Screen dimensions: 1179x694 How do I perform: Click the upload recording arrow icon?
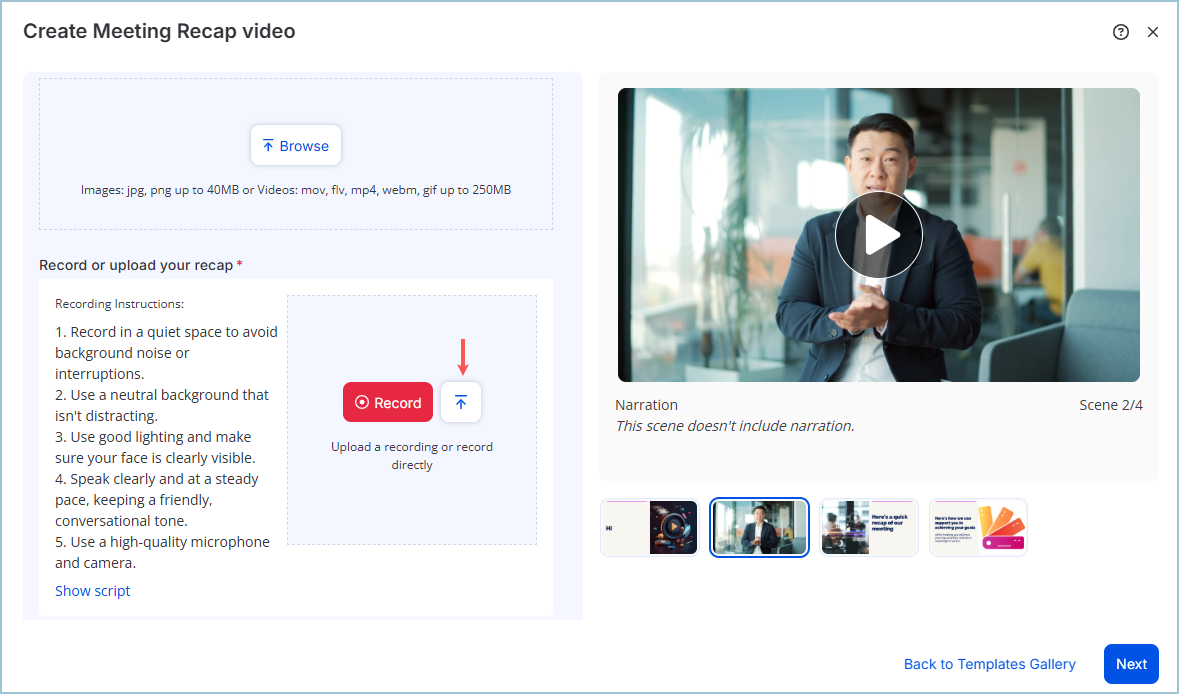click(x=461, y=402)
